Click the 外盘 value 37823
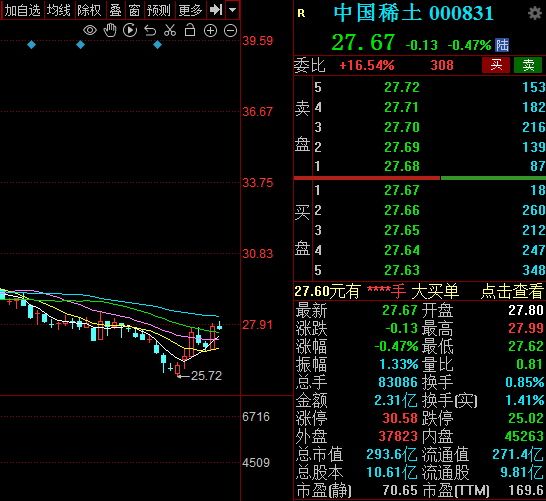This screenshot has height=501, width=546. [398, 436]
